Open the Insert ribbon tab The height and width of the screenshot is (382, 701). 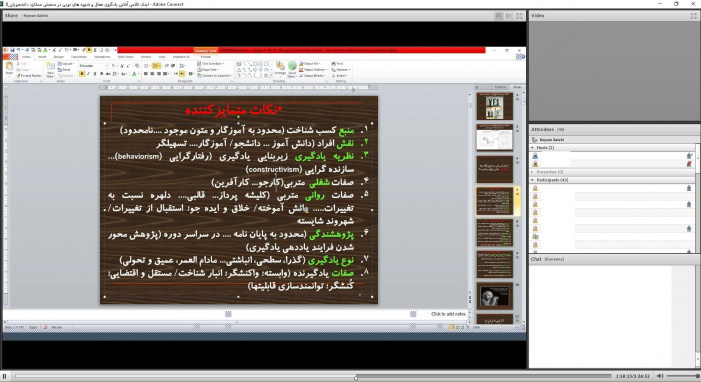pos(42,57)
